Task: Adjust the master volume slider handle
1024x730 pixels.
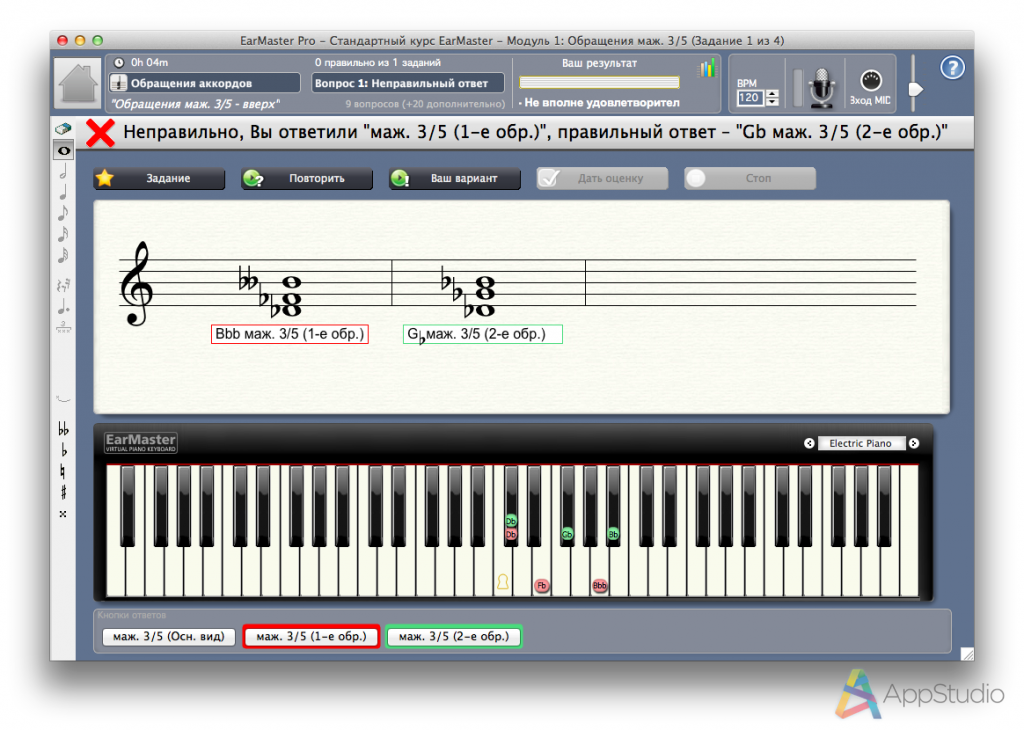Action: point(915,89)
